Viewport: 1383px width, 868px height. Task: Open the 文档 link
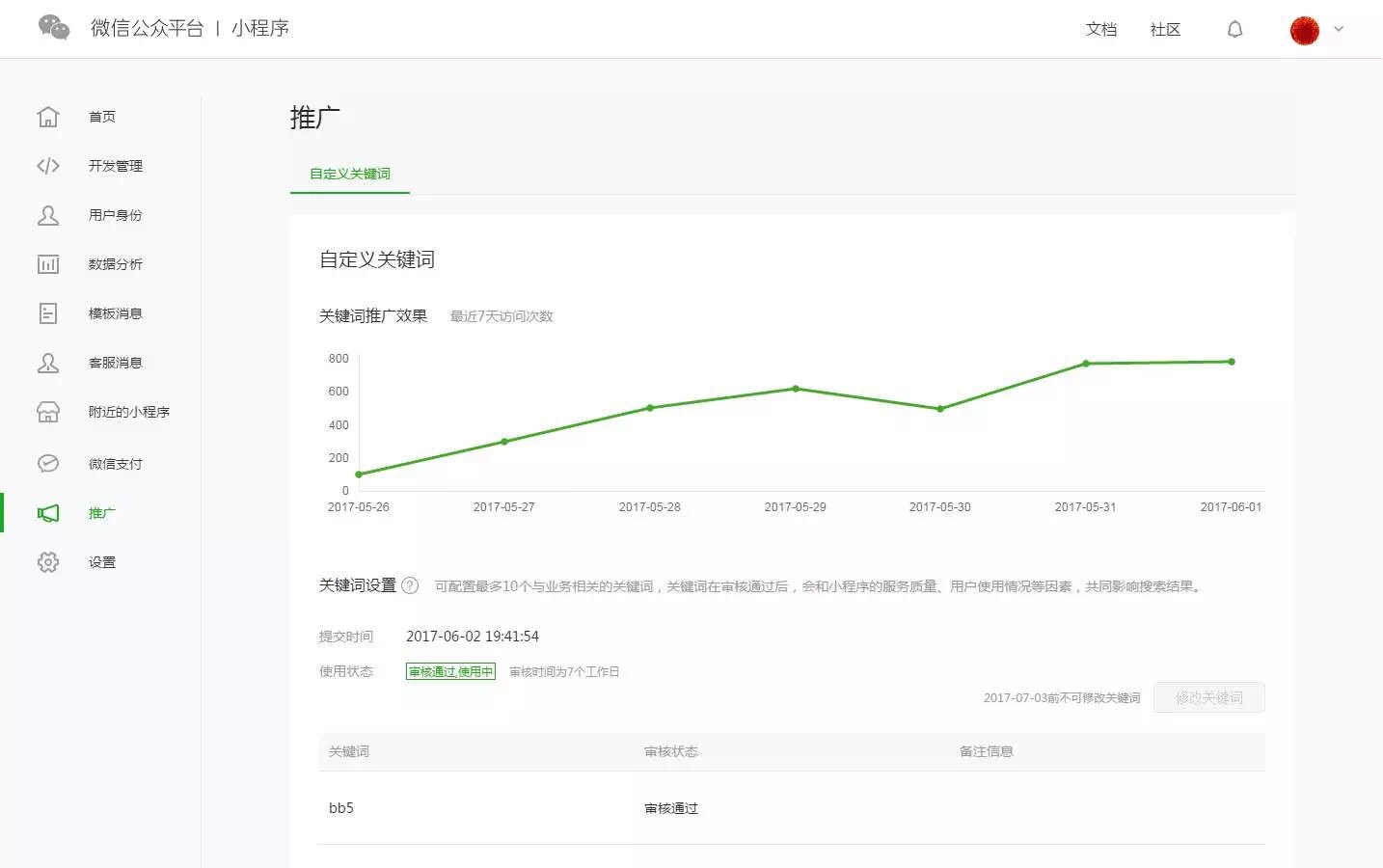(x=1100, y=30)
